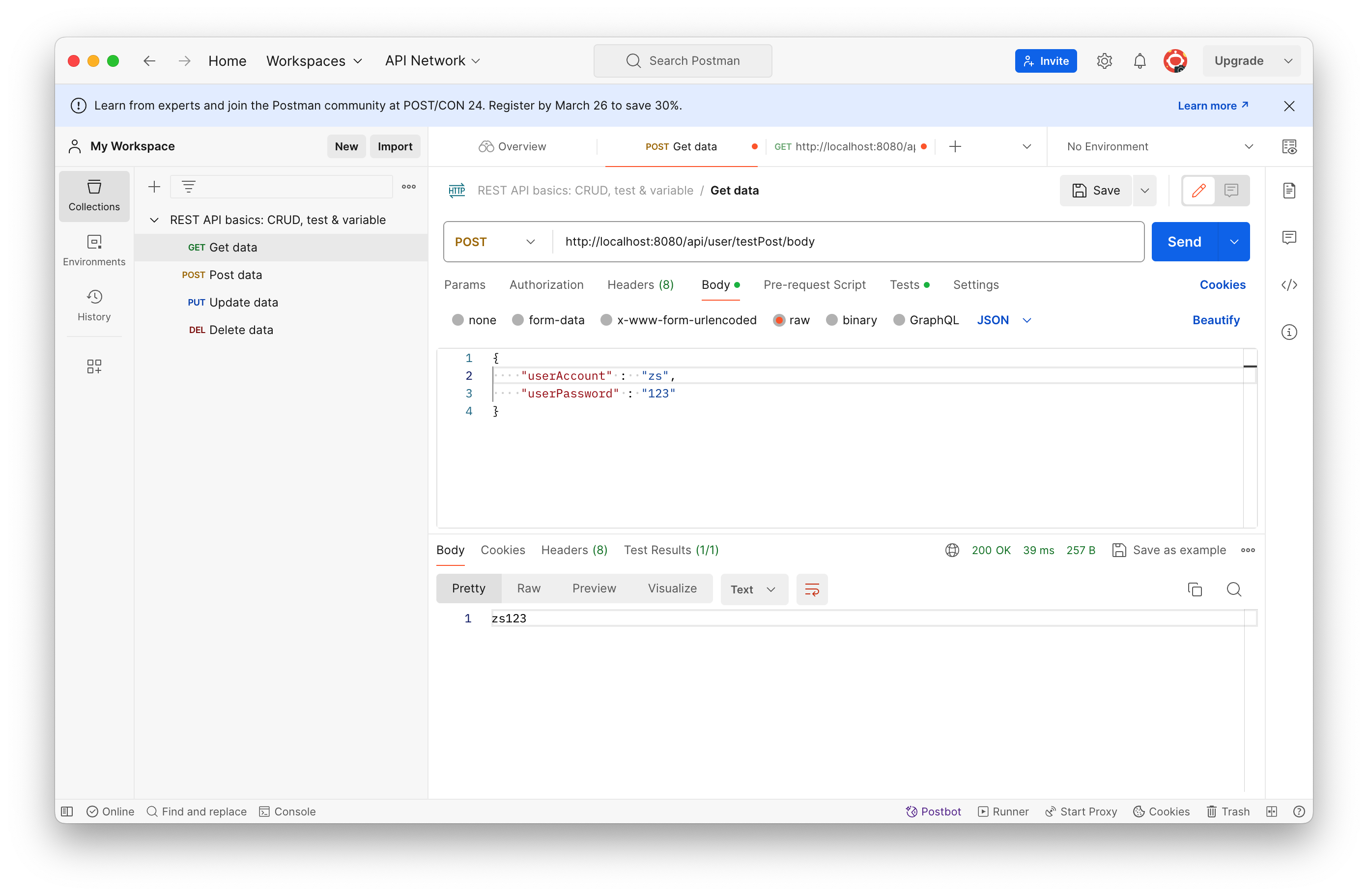Image resolution: width=1368 pixels, height=896 pixels.
Task: Select the none radio button for body
Action: (x=458, y=320)
